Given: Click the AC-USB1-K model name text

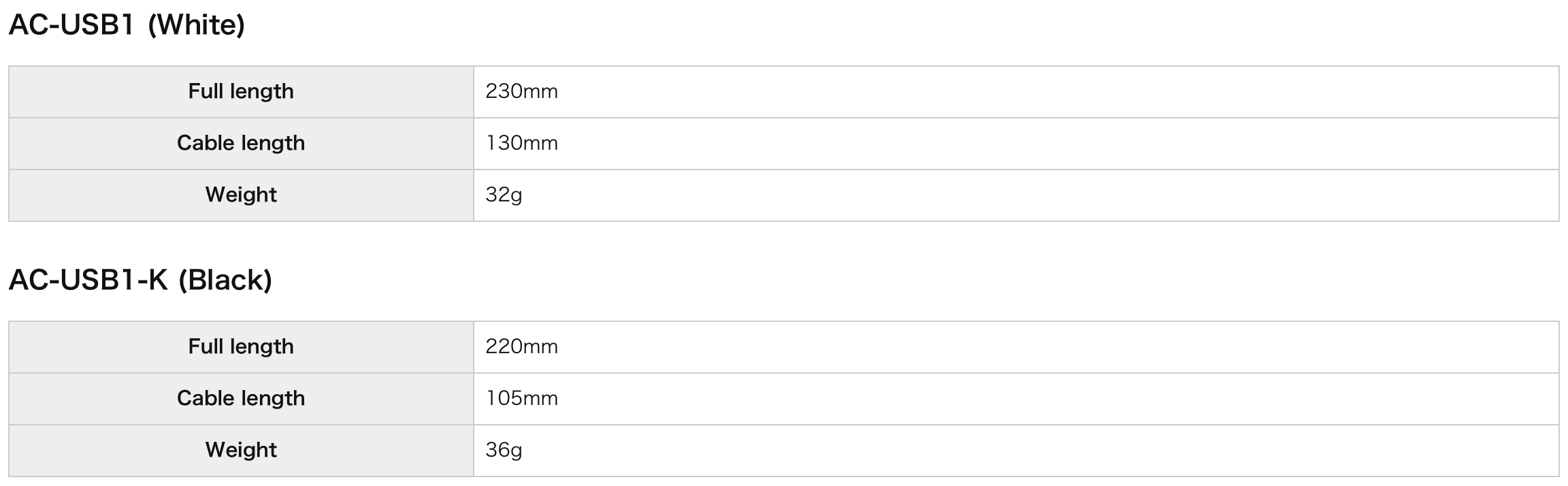Looking at the screenshot, I should pos(88,280).
